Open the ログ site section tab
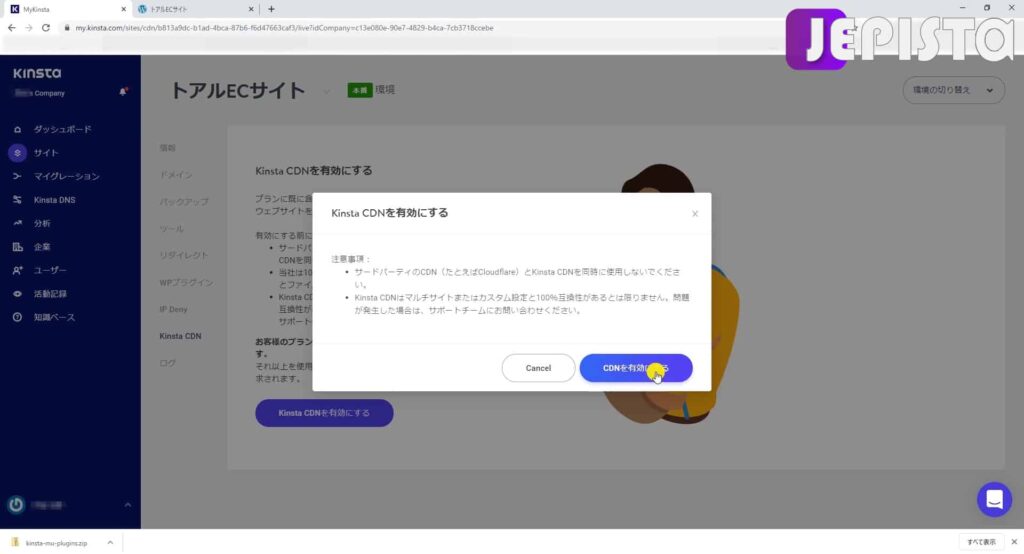This screenshot has width=1024, height=554. pos(168,363)
